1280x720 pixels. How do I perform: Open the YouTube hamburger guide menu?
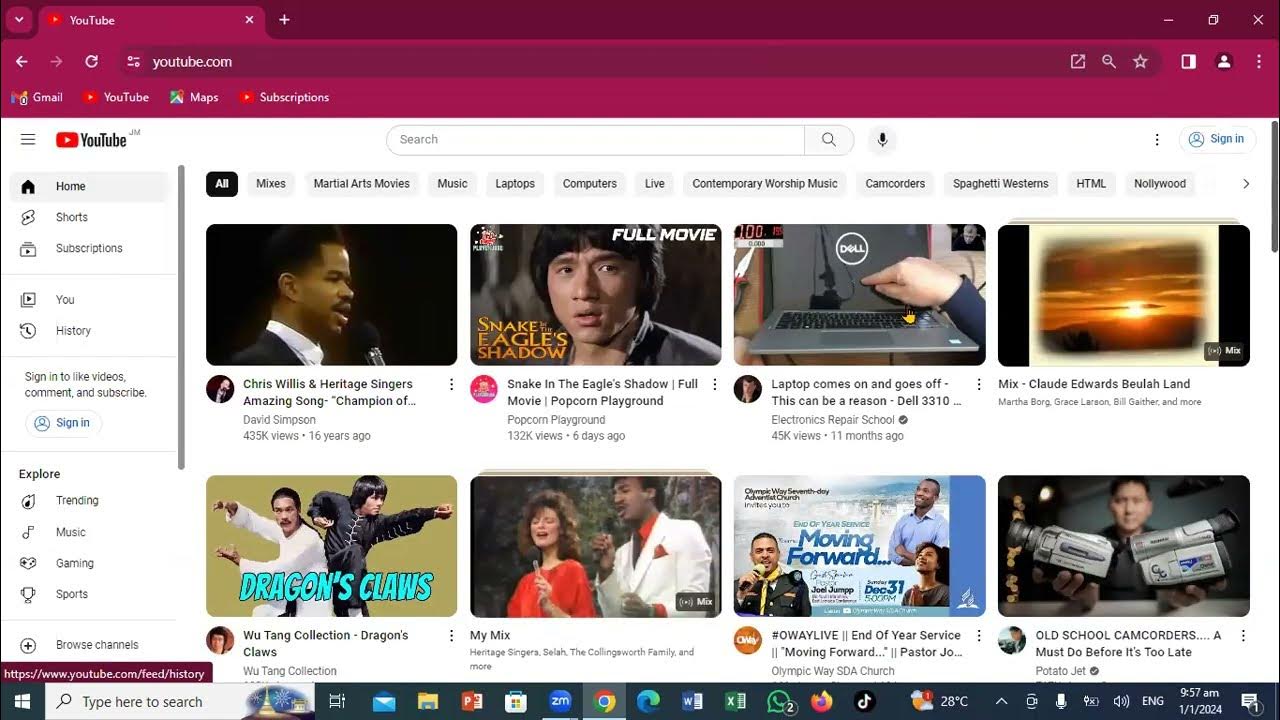coord(28,140)
